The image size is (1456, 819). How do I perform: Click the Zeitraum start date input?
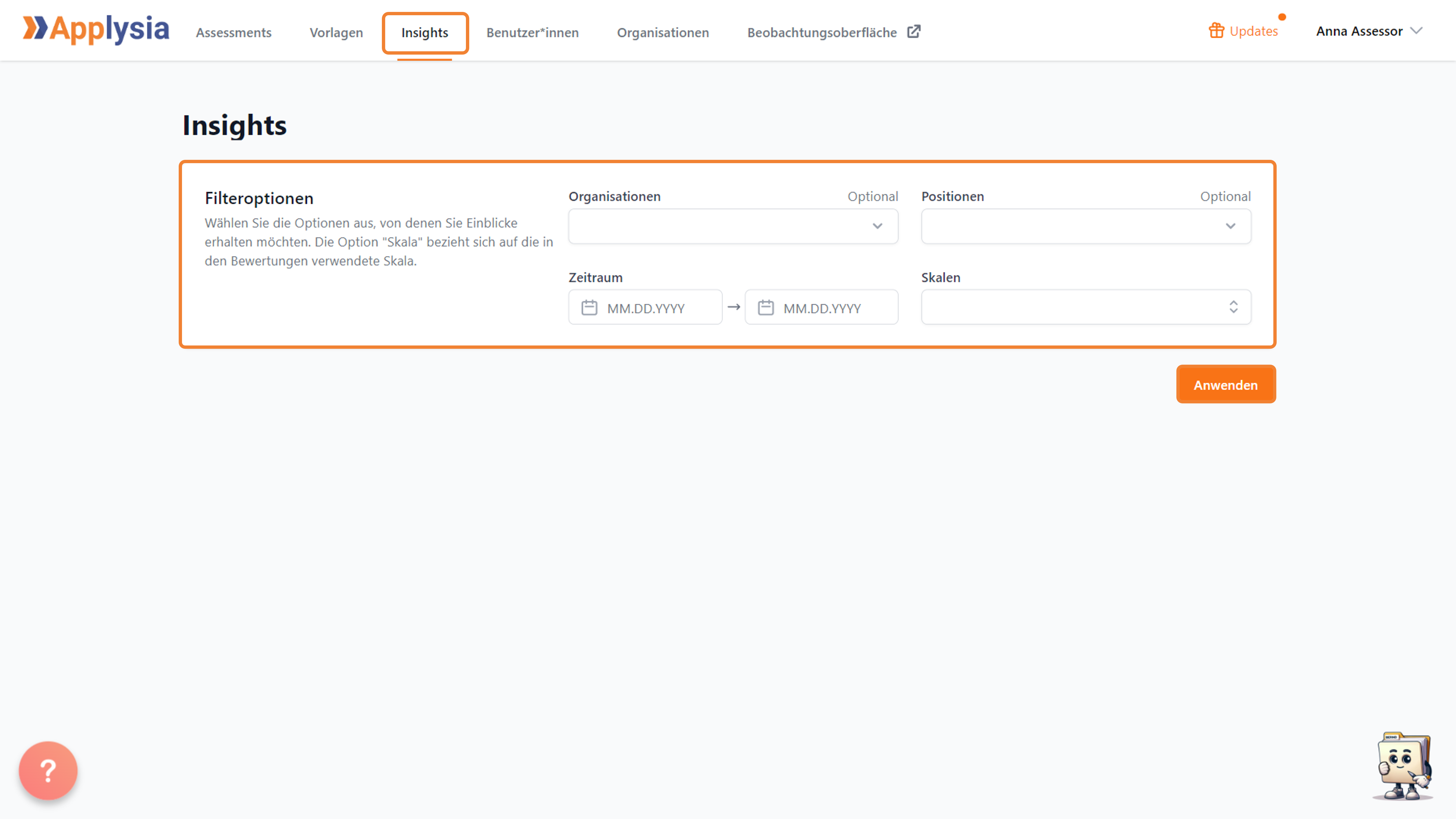[x=645, y=307]
